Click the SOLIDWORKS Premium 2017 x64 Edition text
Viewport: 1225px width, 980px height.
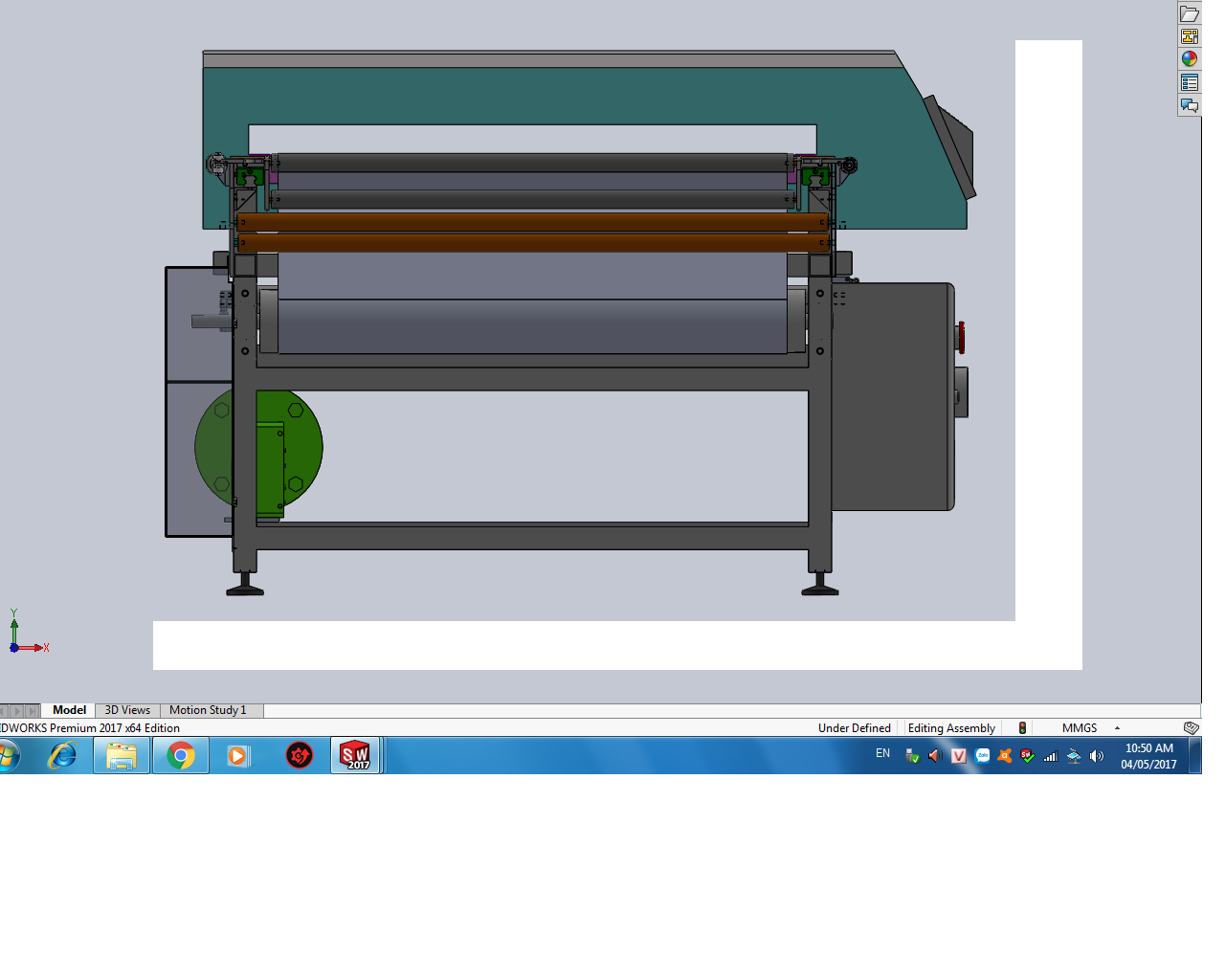(x=90, y=728)
